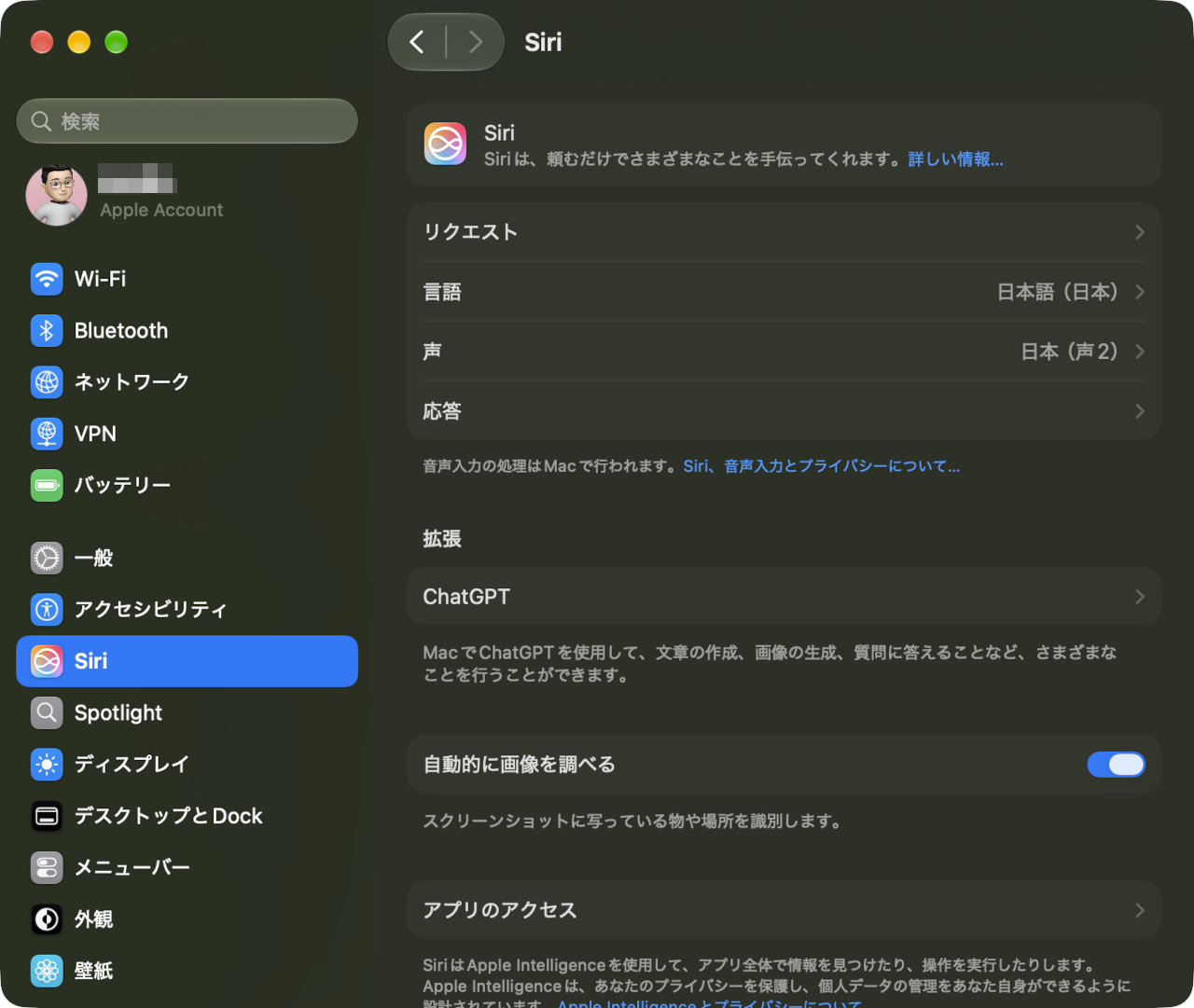Go back with the left chevron button
1194x1008 pixels.
(417, 42)
